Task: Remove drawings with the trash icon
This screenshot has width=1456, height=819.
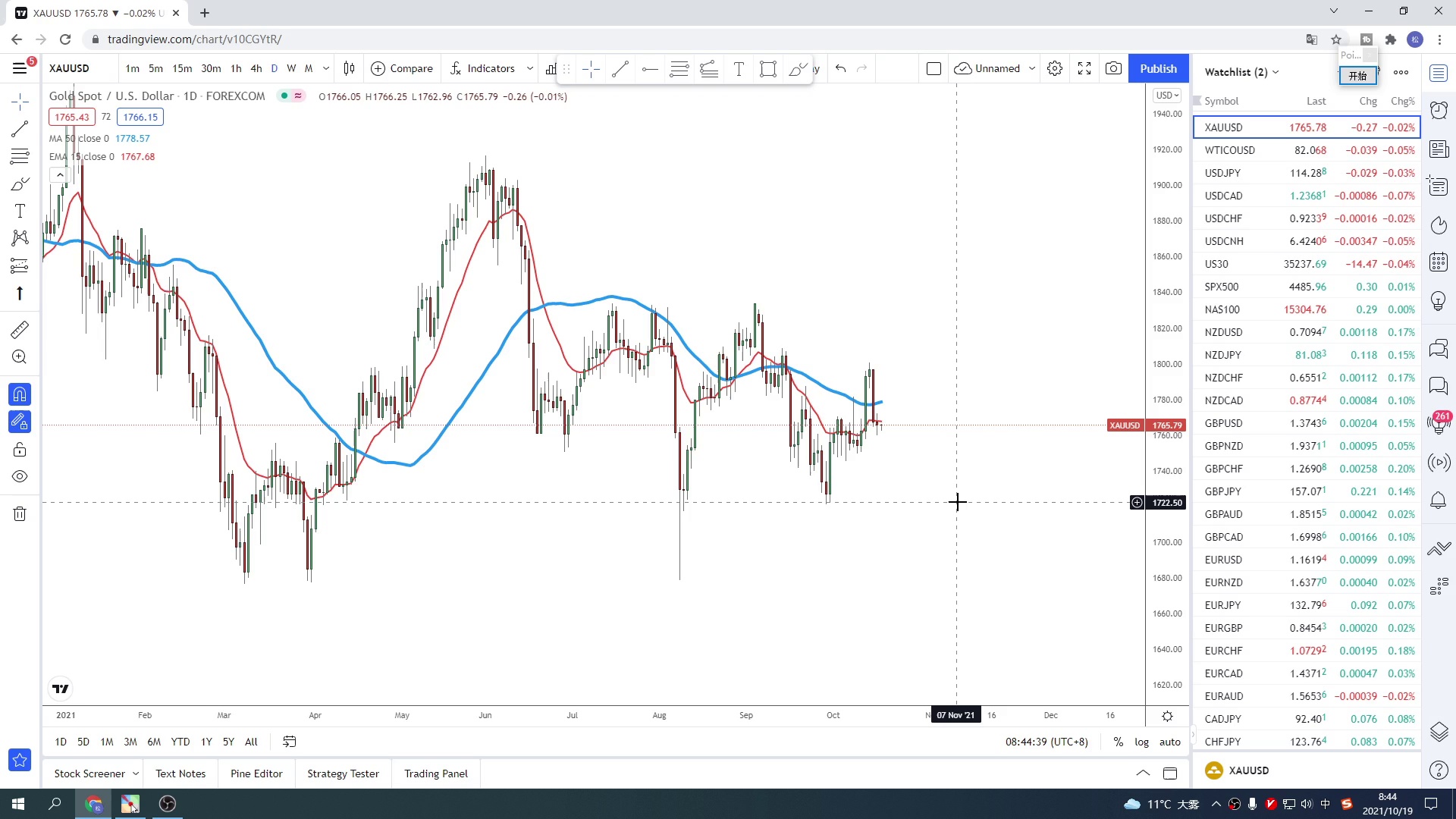Action: [x=20, y=514]
